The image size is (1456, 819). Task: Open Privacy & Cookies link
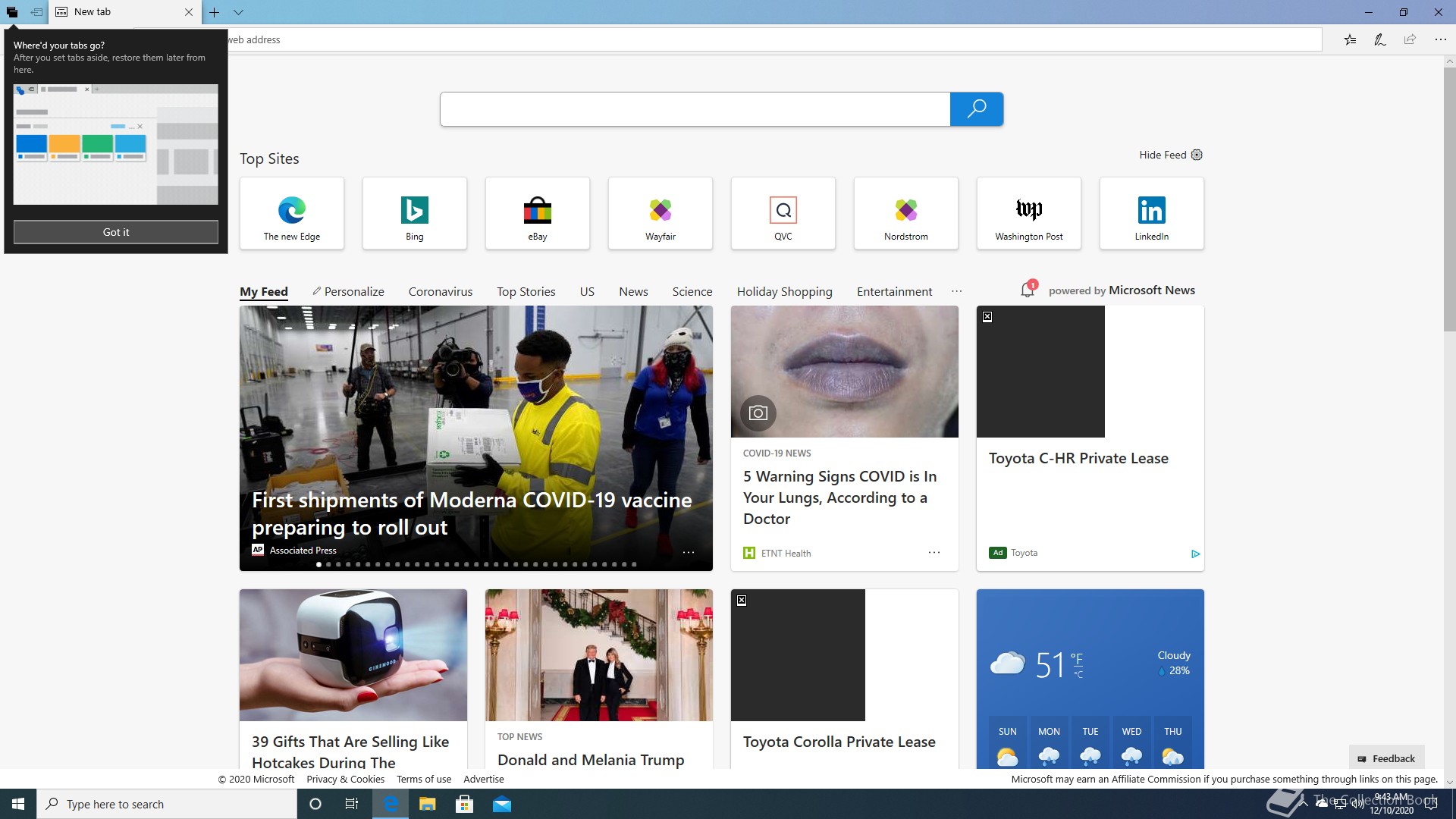point(345,779)
